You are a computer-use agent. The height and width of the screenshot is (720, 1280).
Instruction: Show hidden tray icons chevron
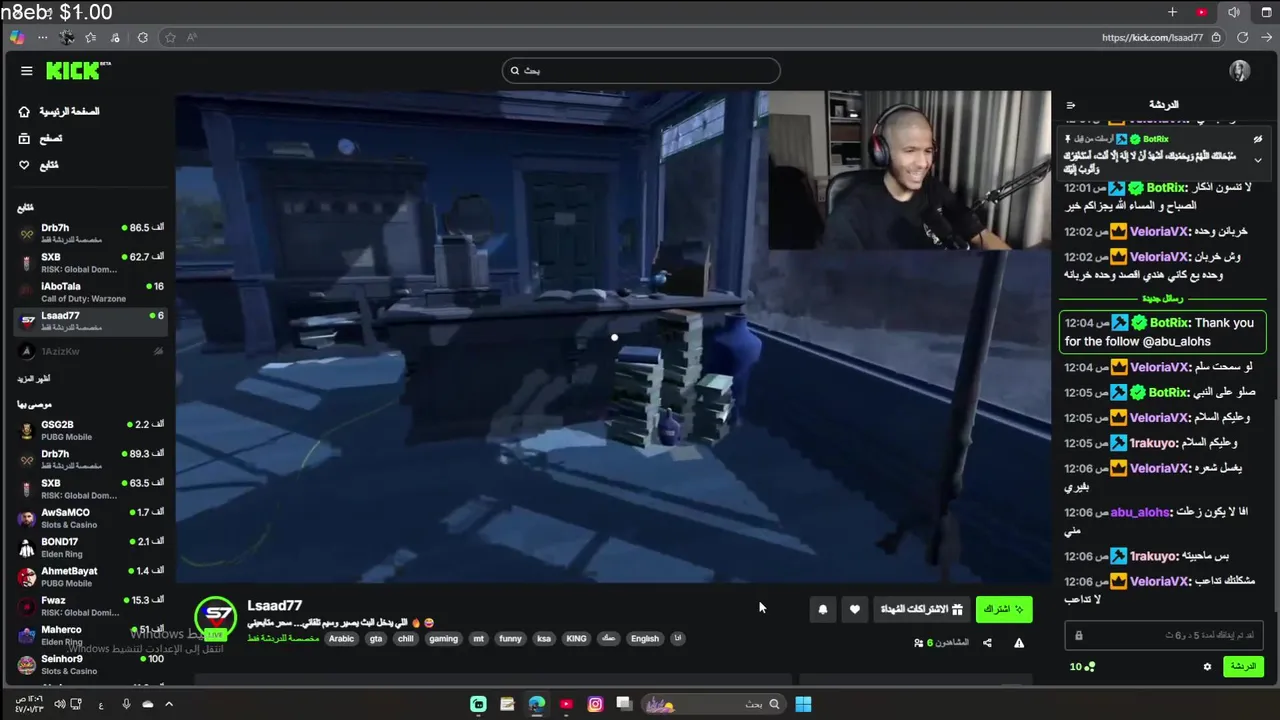[169, 704]
